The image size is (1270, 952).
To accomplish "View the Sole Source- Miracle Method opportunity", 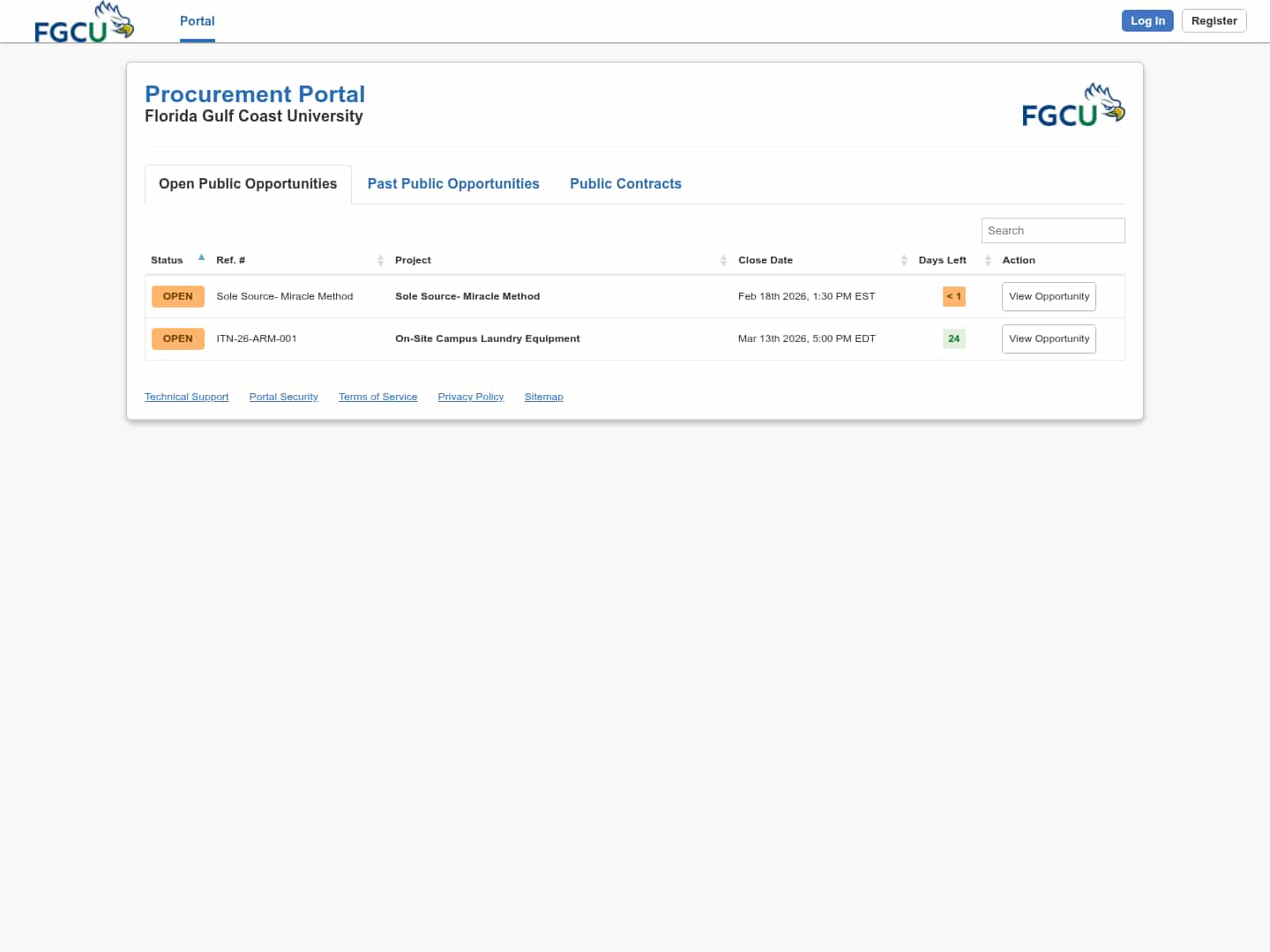I will 1049,296.
